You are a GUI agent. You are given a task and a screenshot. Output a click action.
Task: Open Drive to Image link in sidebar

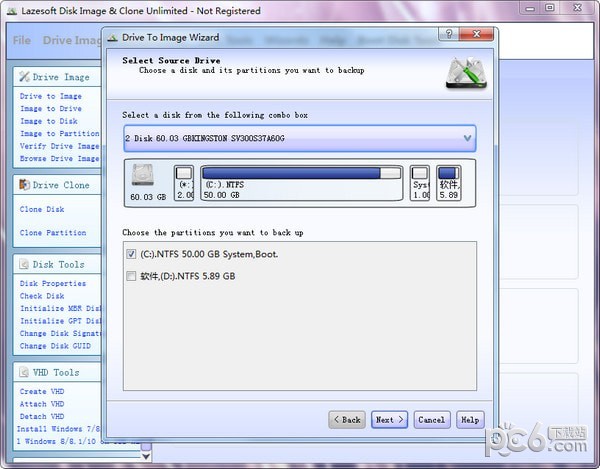[51, 96]
